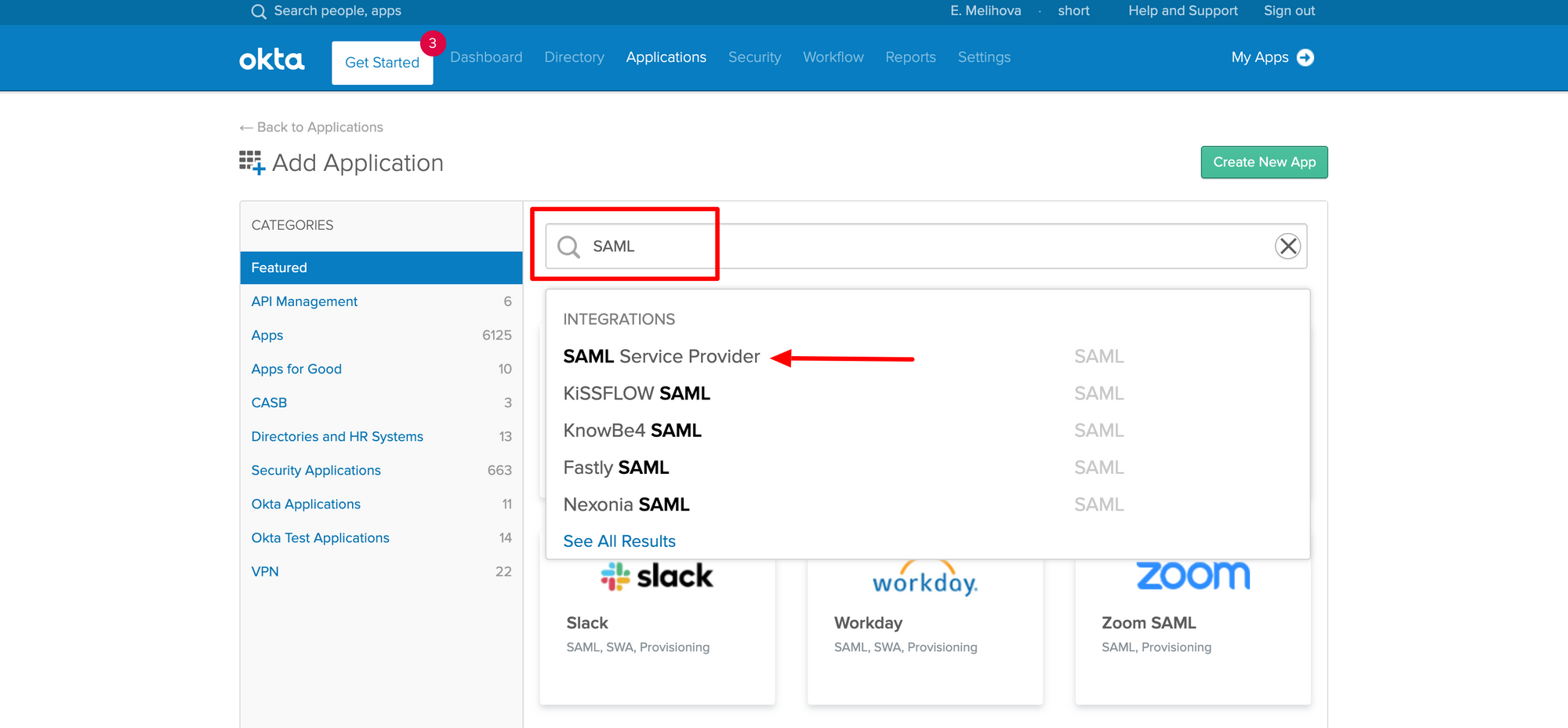Select KiSSFLOW SAML integration
1568x728 pixels.
coord(637,394)
